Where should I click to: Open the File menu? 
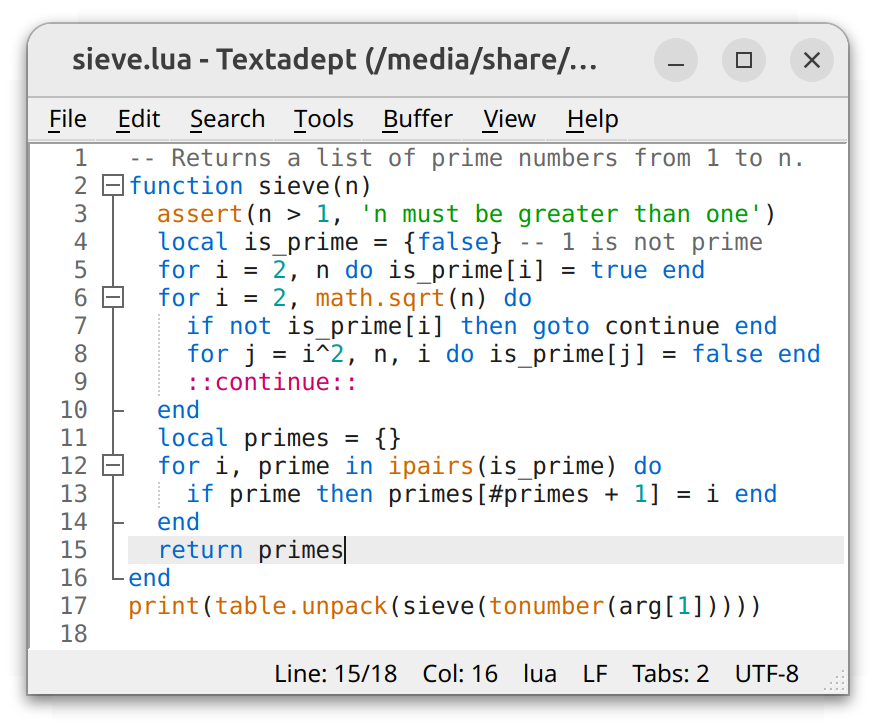pyautogui.click(x=68, y=119)
